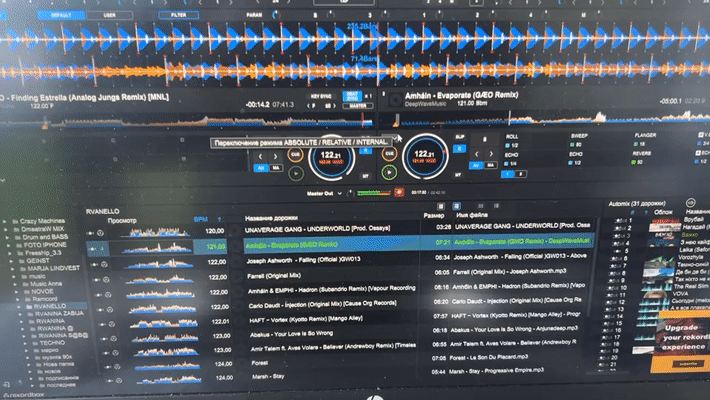710x400 pixels.
Task: Switch deck 2 loop mode to MA
Action: click(x=490, y=166)
